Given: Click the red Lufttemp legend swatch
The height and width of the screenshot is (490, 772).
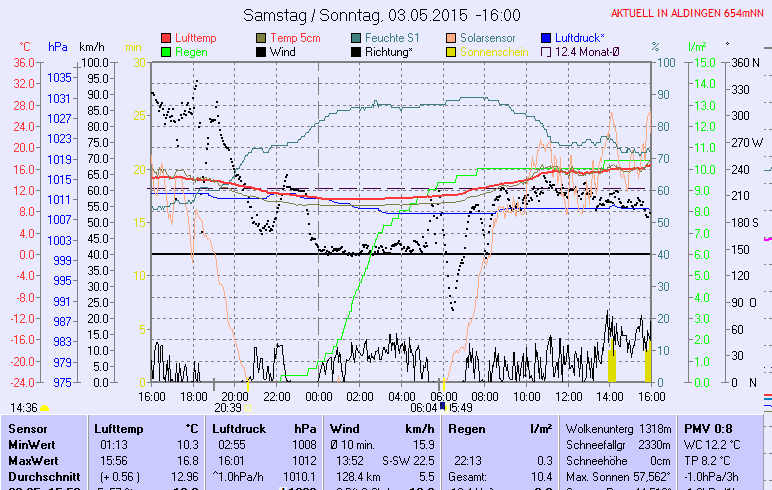Looking at the screenshot, I should pyautogui.click(x=166, y=38).
